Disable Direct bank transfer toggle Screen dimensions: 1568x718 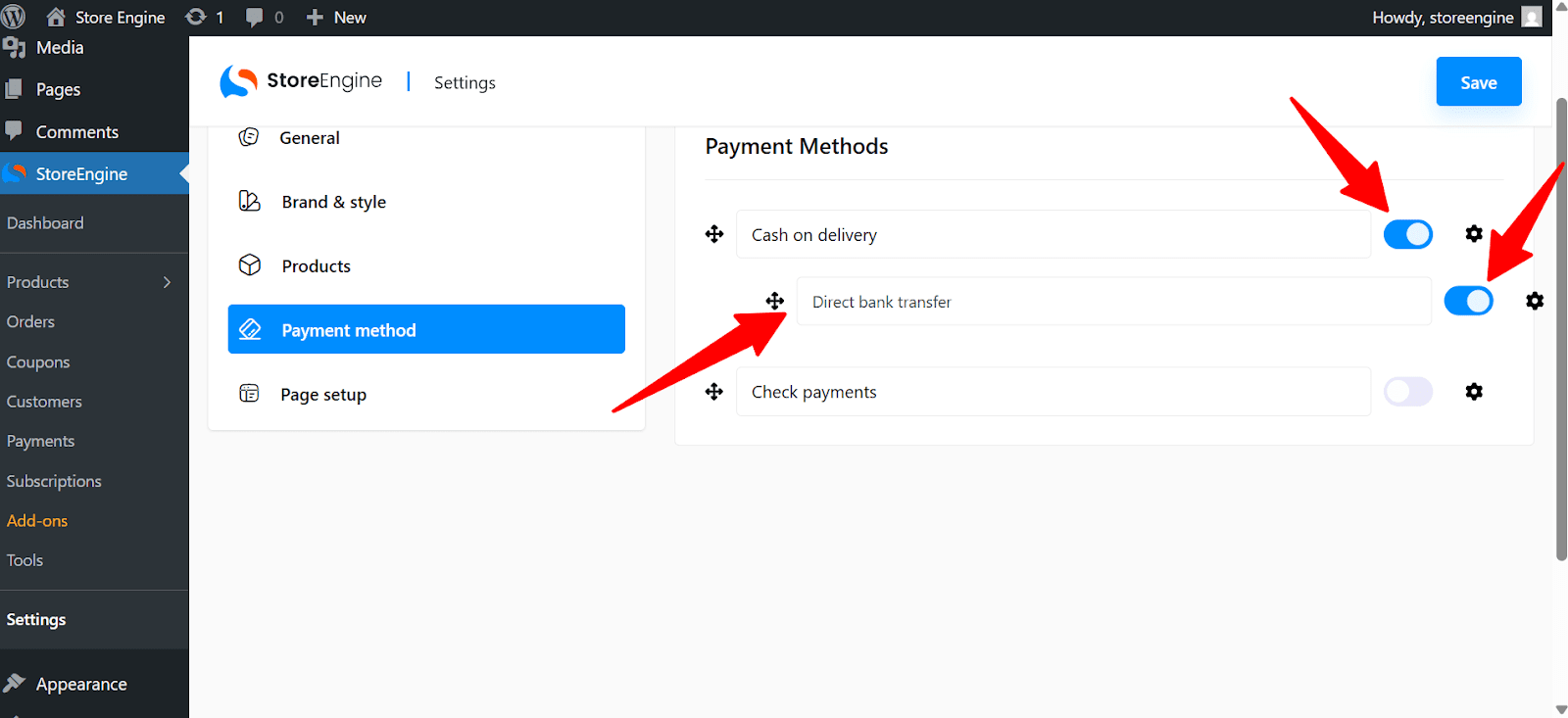coord(1469,301)
